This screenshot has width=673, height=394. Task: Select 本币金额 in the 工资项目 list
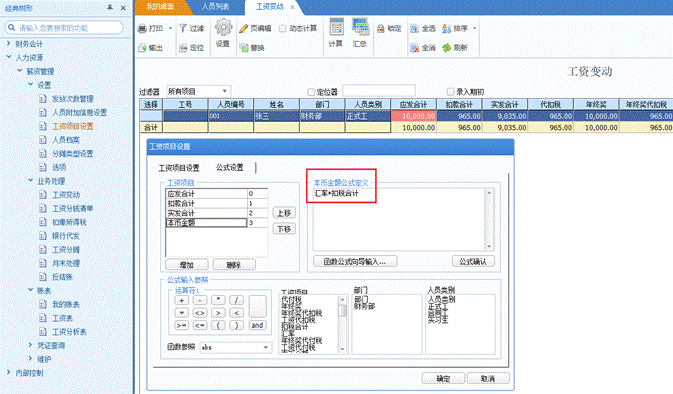click(206, 223)
